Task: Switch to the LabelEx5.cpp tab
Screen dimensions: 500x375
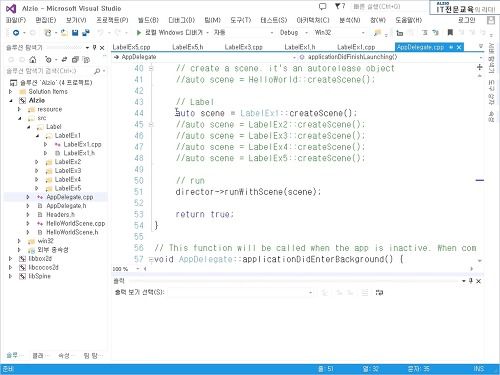Action: tap(131, 47)
